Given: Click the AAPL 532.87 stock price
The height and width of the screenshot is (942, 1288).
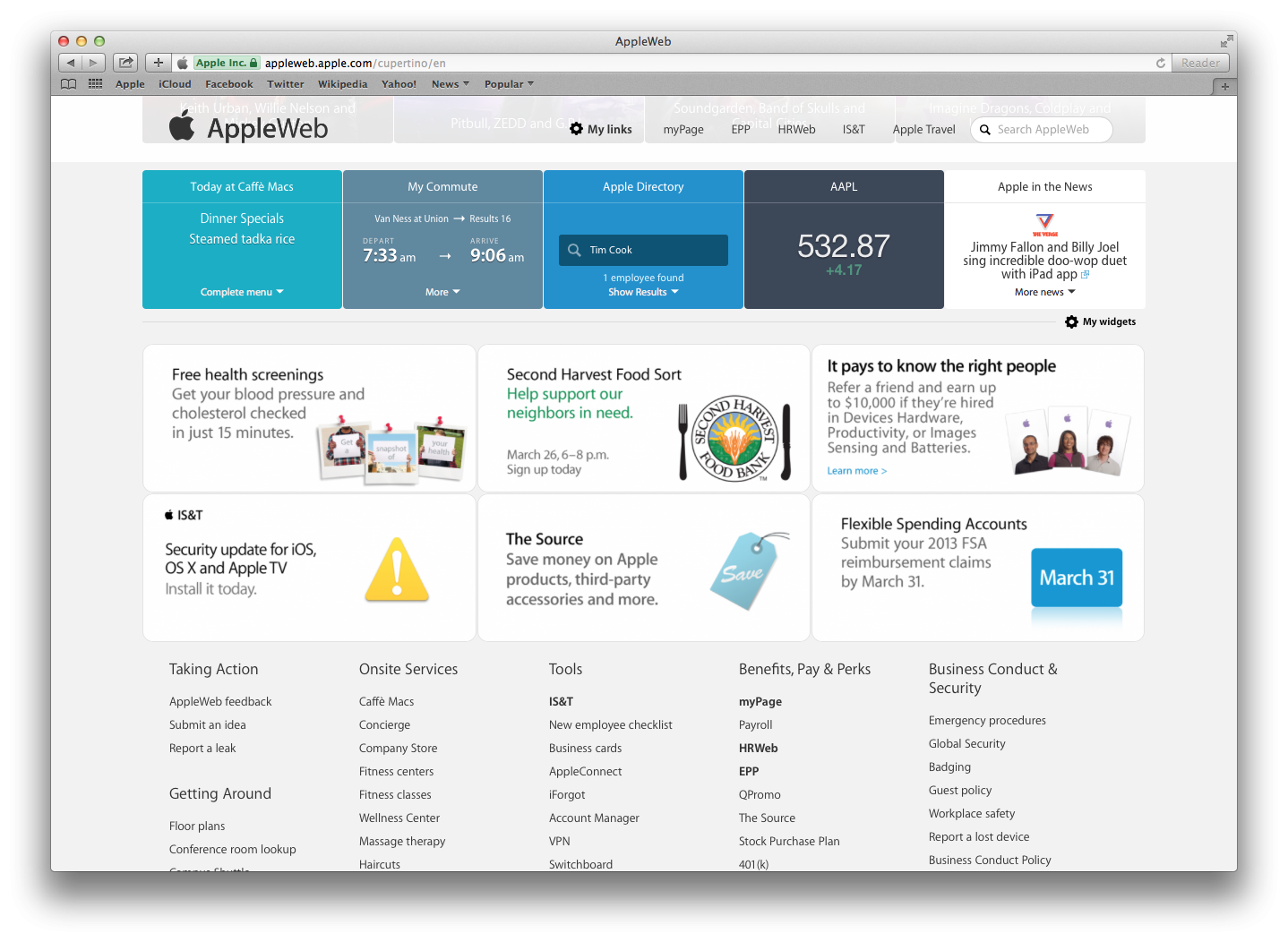Looking at the screenshot, I should coord(844,246).
